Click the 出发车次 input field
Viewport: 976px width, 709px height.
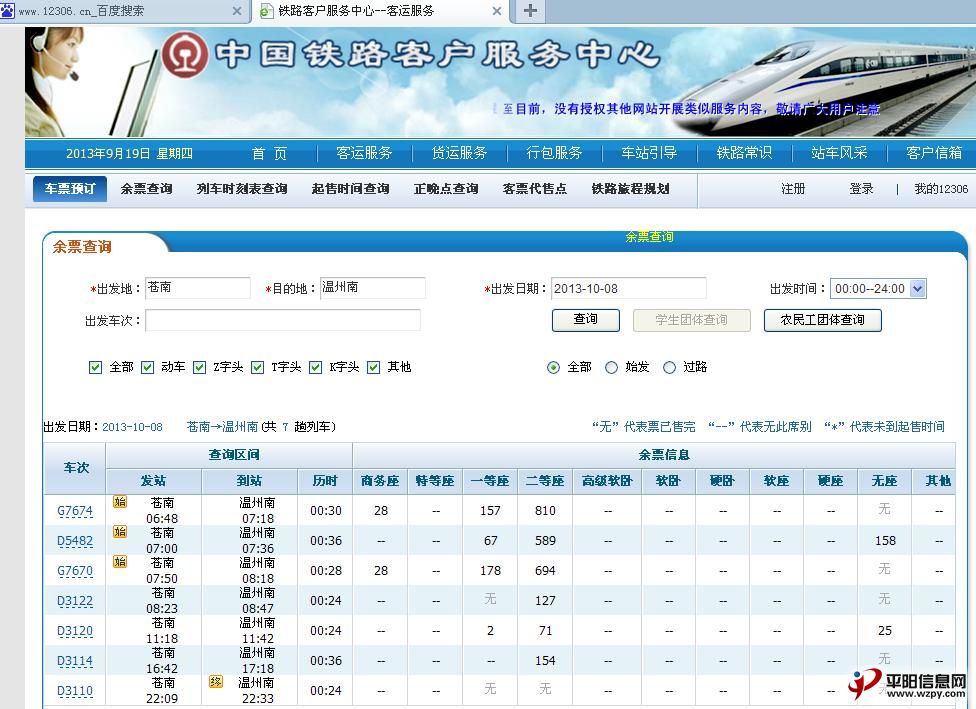tap(283, 320)
